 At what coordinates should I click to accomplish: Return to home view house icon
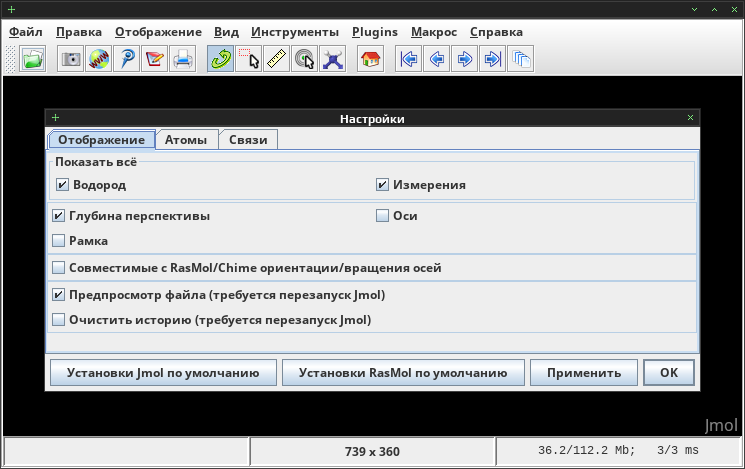371,59
